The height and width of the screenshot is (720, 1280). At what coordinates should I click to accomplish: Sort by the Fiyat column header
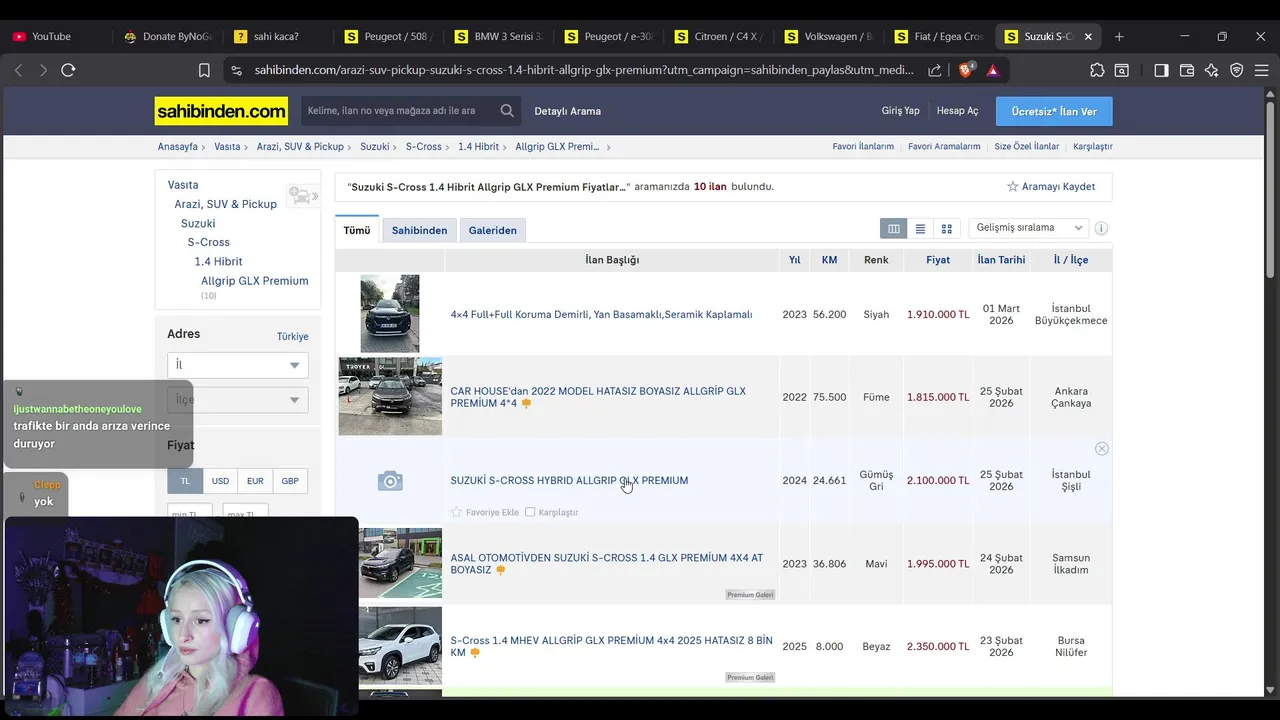pos(938,260)
